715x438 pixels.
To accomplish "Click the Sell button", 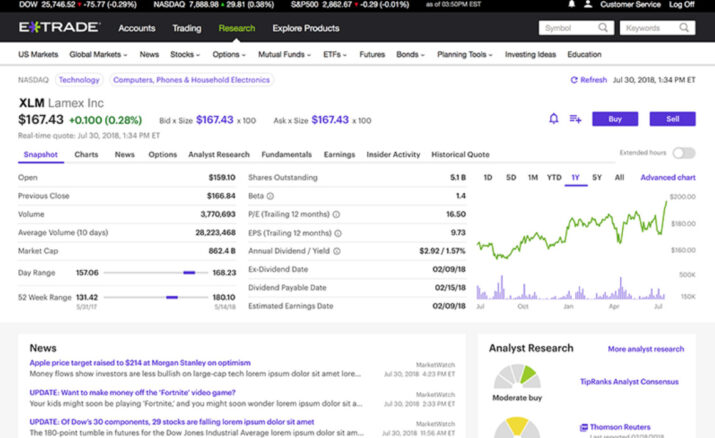I will pos(673,119).
